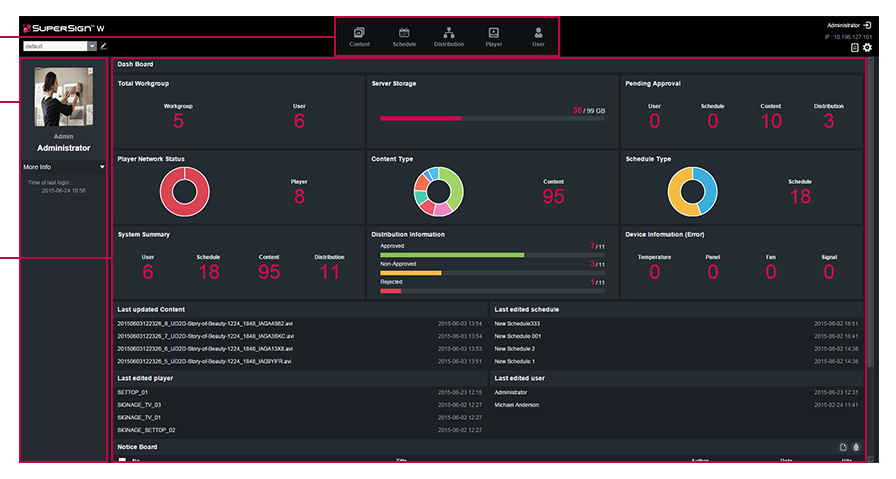Tick the Notice Board select-all checkbox
Viewport: 896px width, 479px height.
pos(123,460)
